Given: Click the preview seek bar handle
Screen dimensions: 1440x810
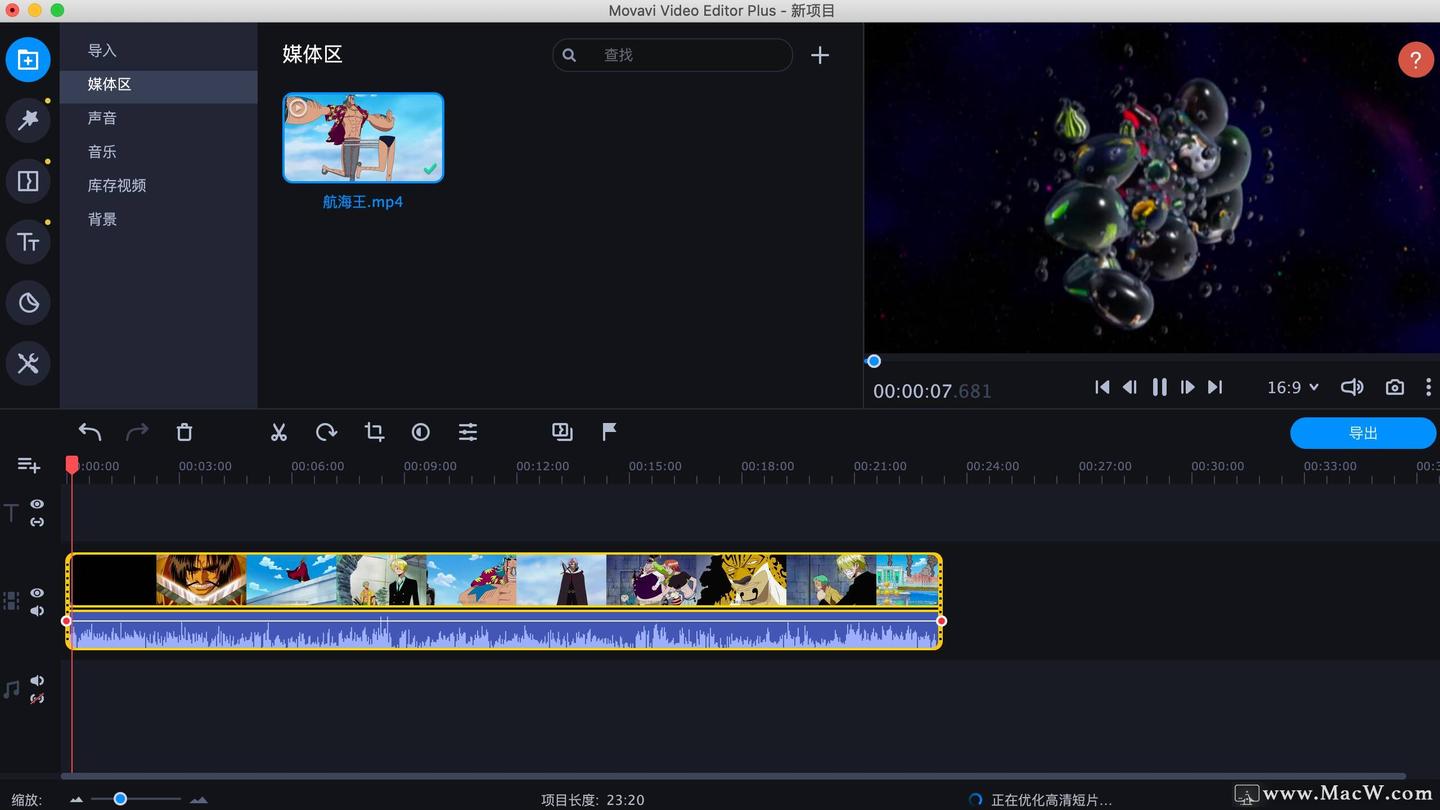Looking at the screenshot, I should 874,361.
